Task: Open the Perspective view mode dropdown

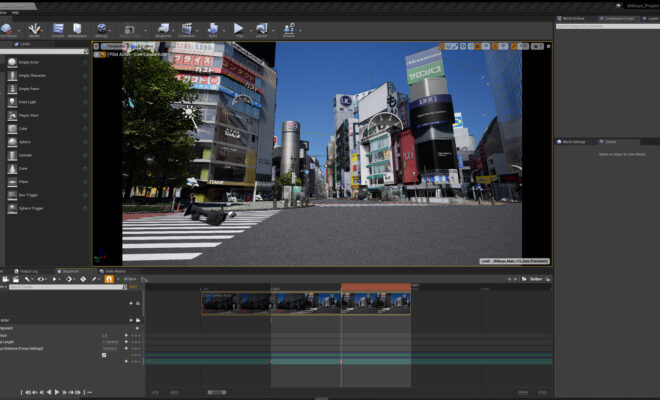Action: point(114,46)
